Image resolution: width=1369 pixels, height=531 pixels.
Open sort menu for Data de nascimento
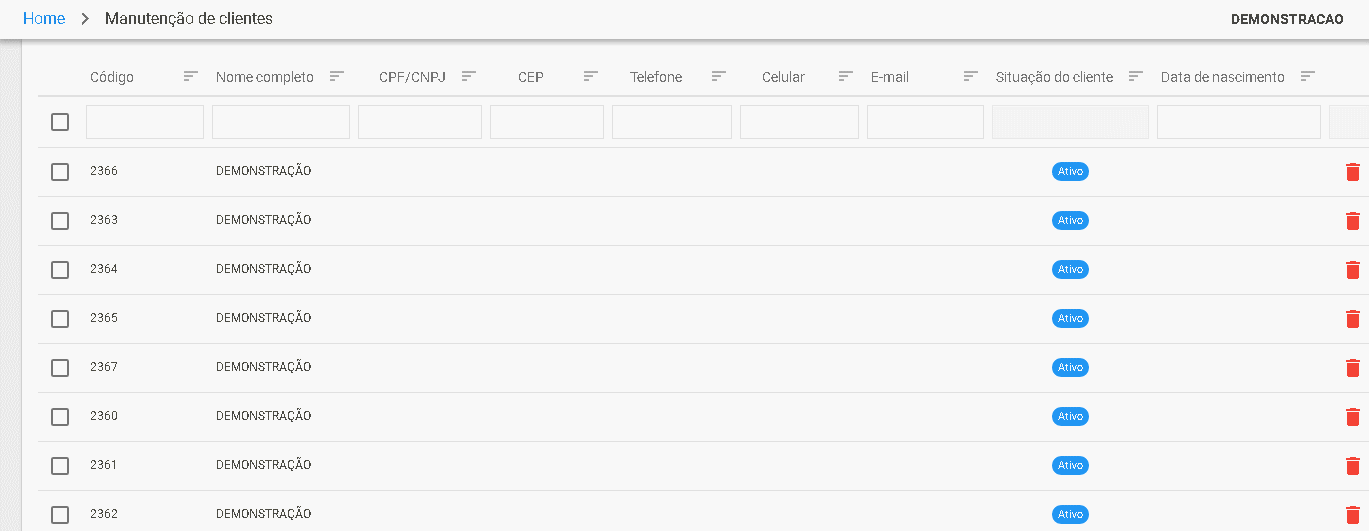[1308, 76]
